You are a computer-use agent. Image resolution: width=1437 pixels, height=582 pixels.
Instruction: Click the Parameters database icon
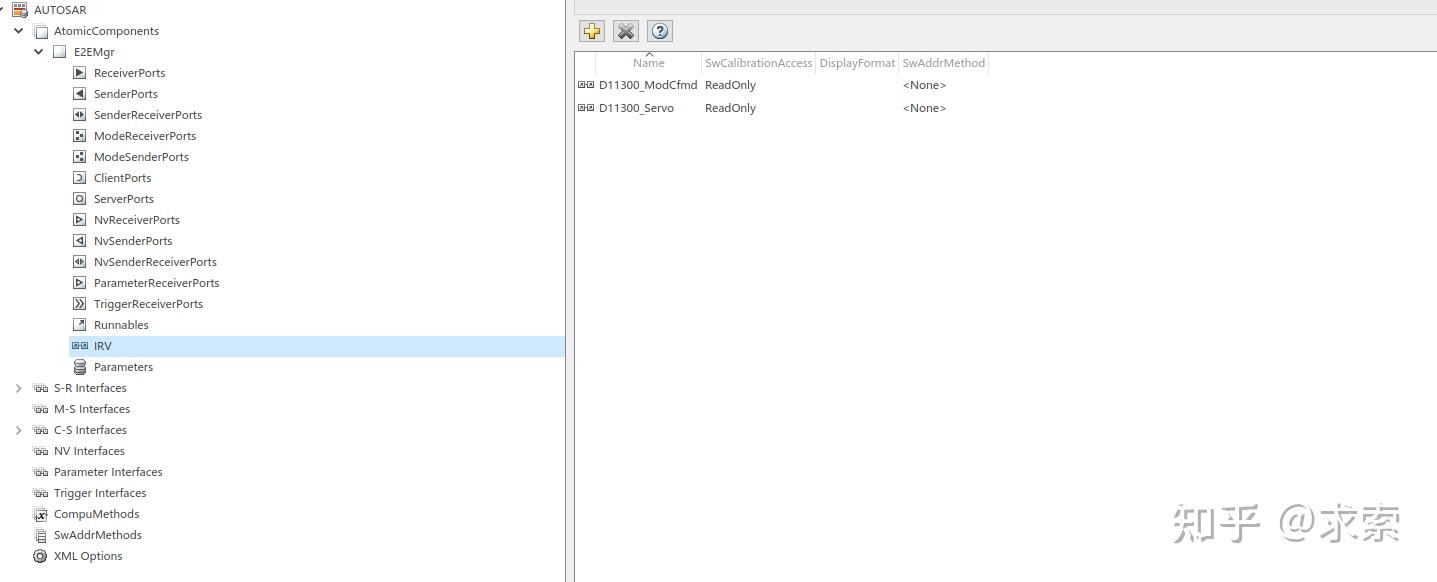[x=80, y=367]
